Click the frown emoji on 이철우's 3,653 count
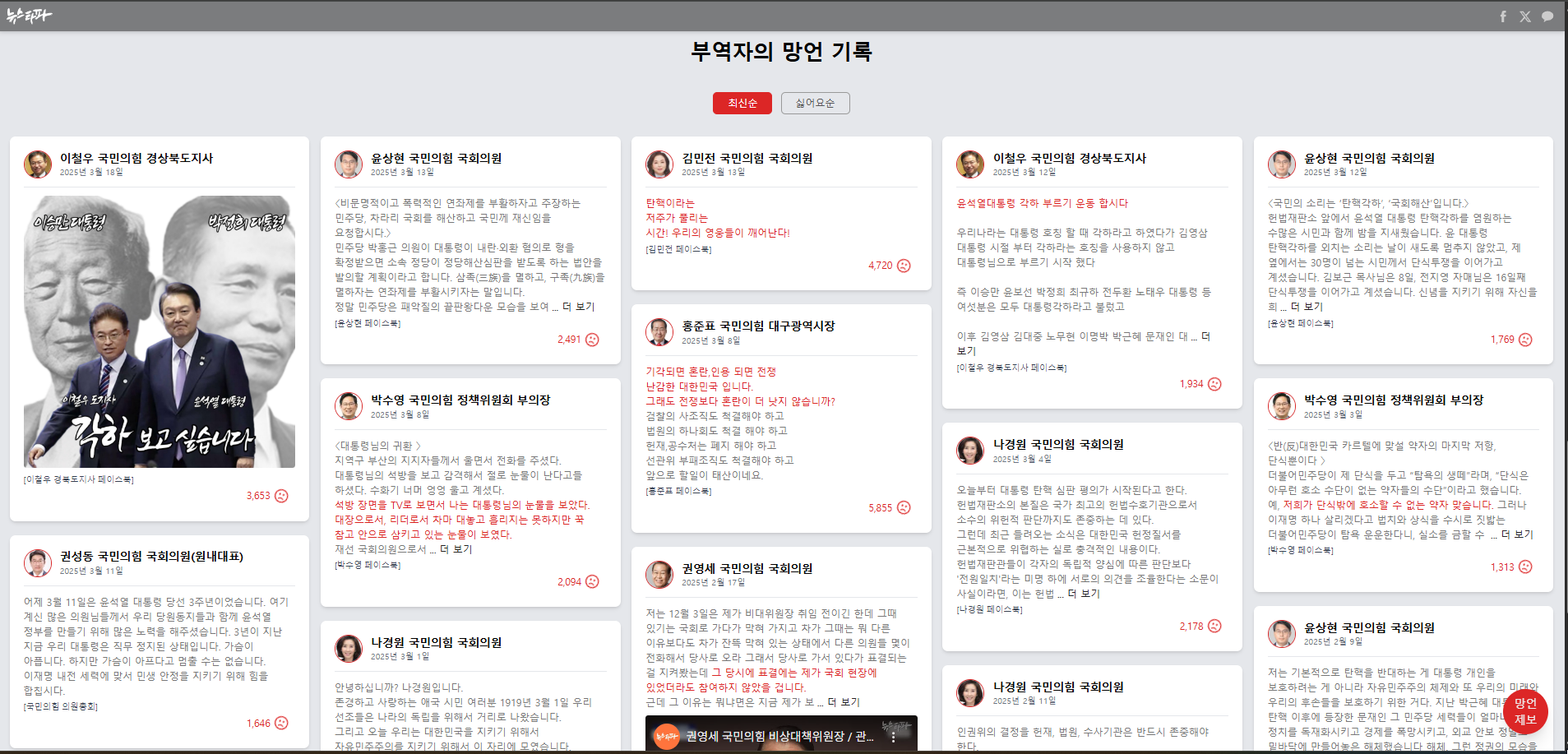This screenshot has width=1568, height=754. (x=281, y=496)
